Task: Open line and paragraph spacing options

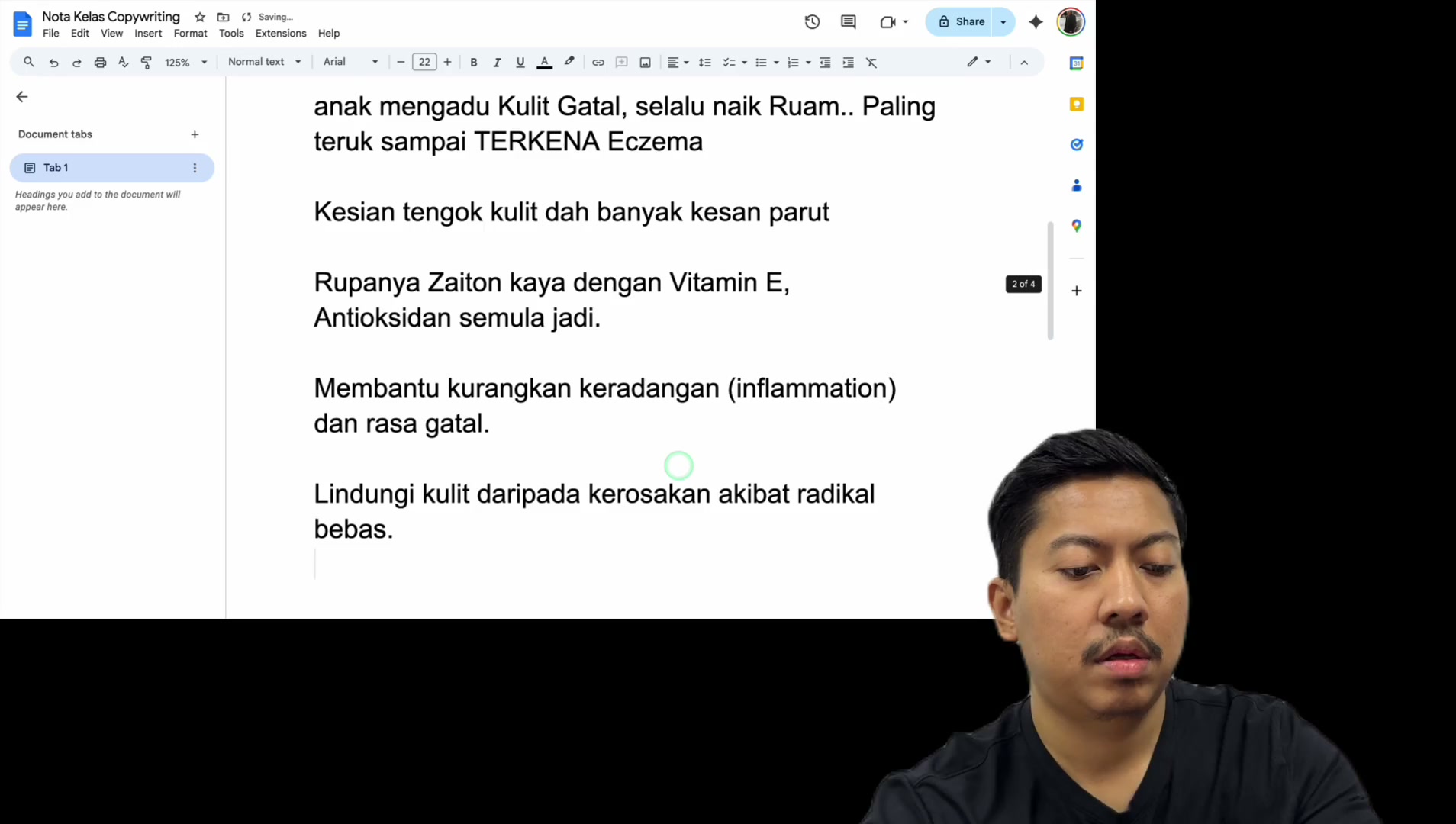Action: [705, 63]
